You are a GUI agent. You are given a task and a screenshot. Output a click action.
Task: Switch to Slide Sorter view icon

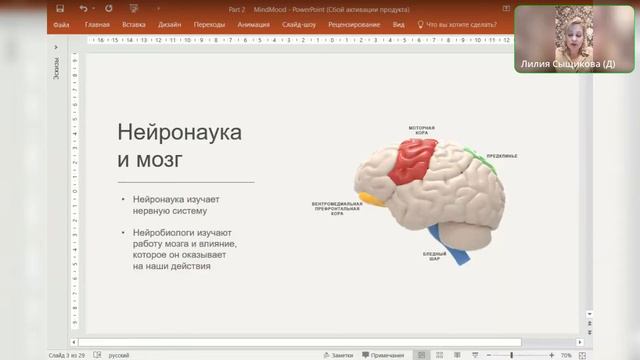pyautogui.click(x=439, y=356)
